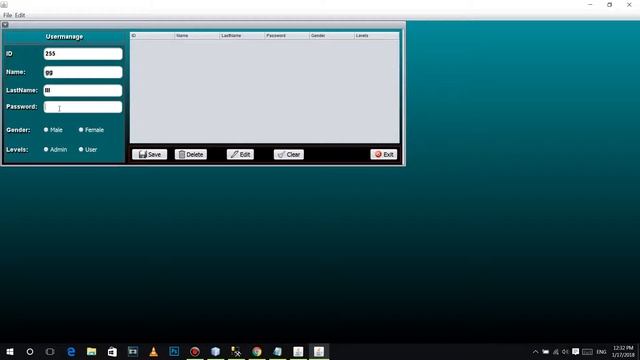Focus the Name input field

click(x=83, y=72)
